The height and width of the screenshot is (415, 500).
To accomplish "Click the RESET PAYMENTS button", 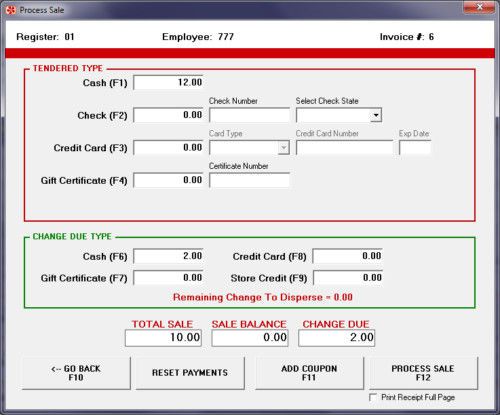I will point(190,373).
